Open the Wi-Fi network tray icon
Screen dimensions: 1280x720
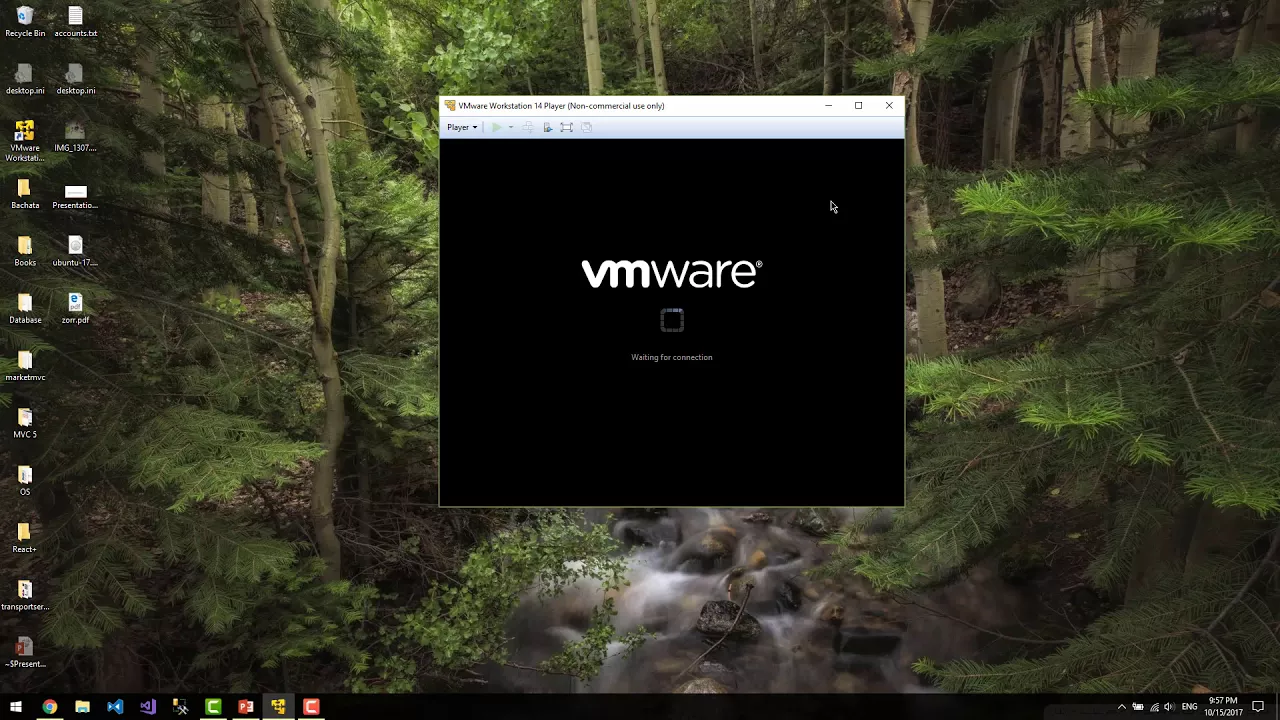click(x=1154, y=707)
